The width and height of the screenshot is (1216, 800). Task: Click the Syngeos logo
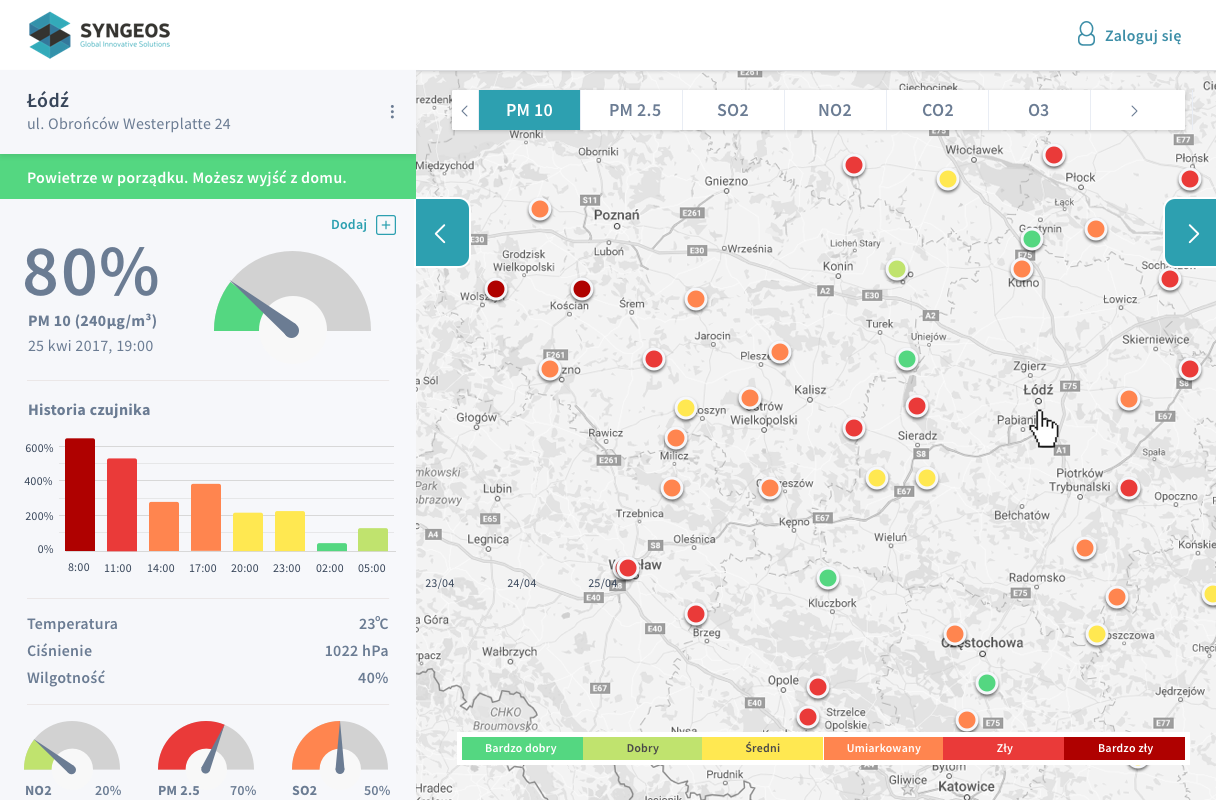[x=100, y=35]
